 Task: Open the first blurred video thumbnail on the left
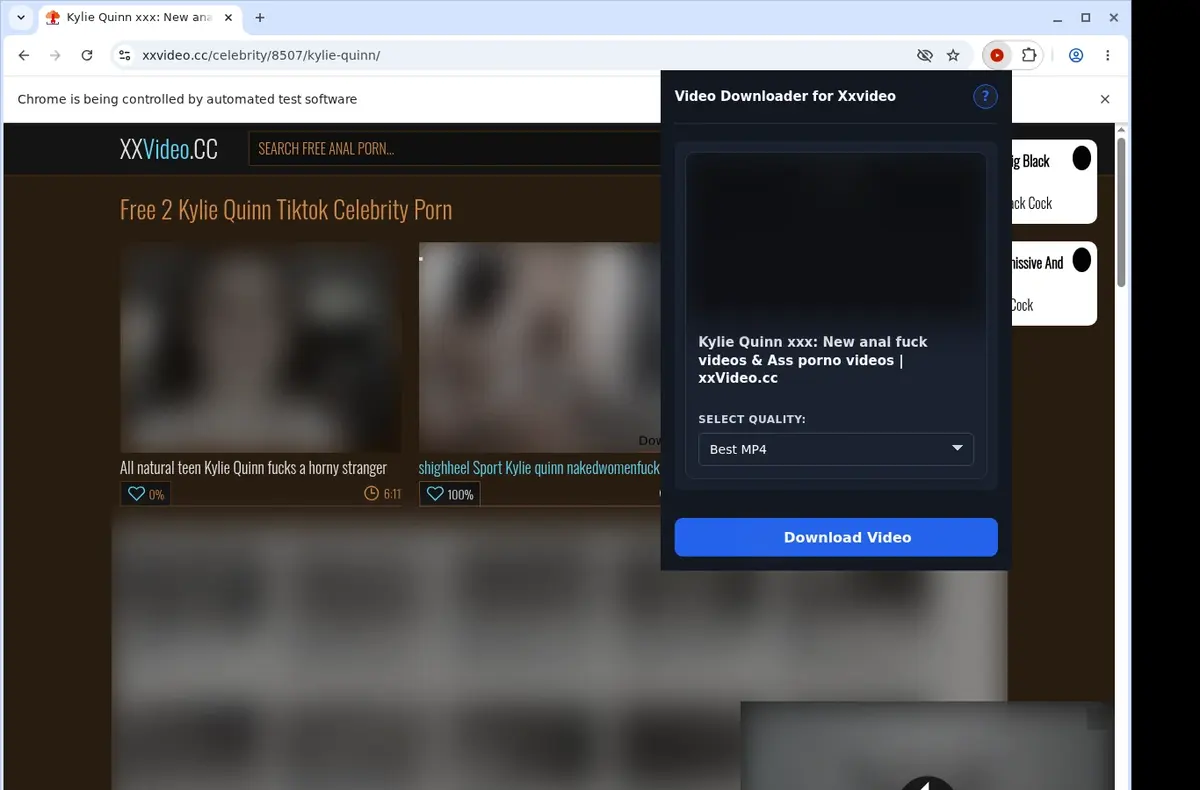260,347
